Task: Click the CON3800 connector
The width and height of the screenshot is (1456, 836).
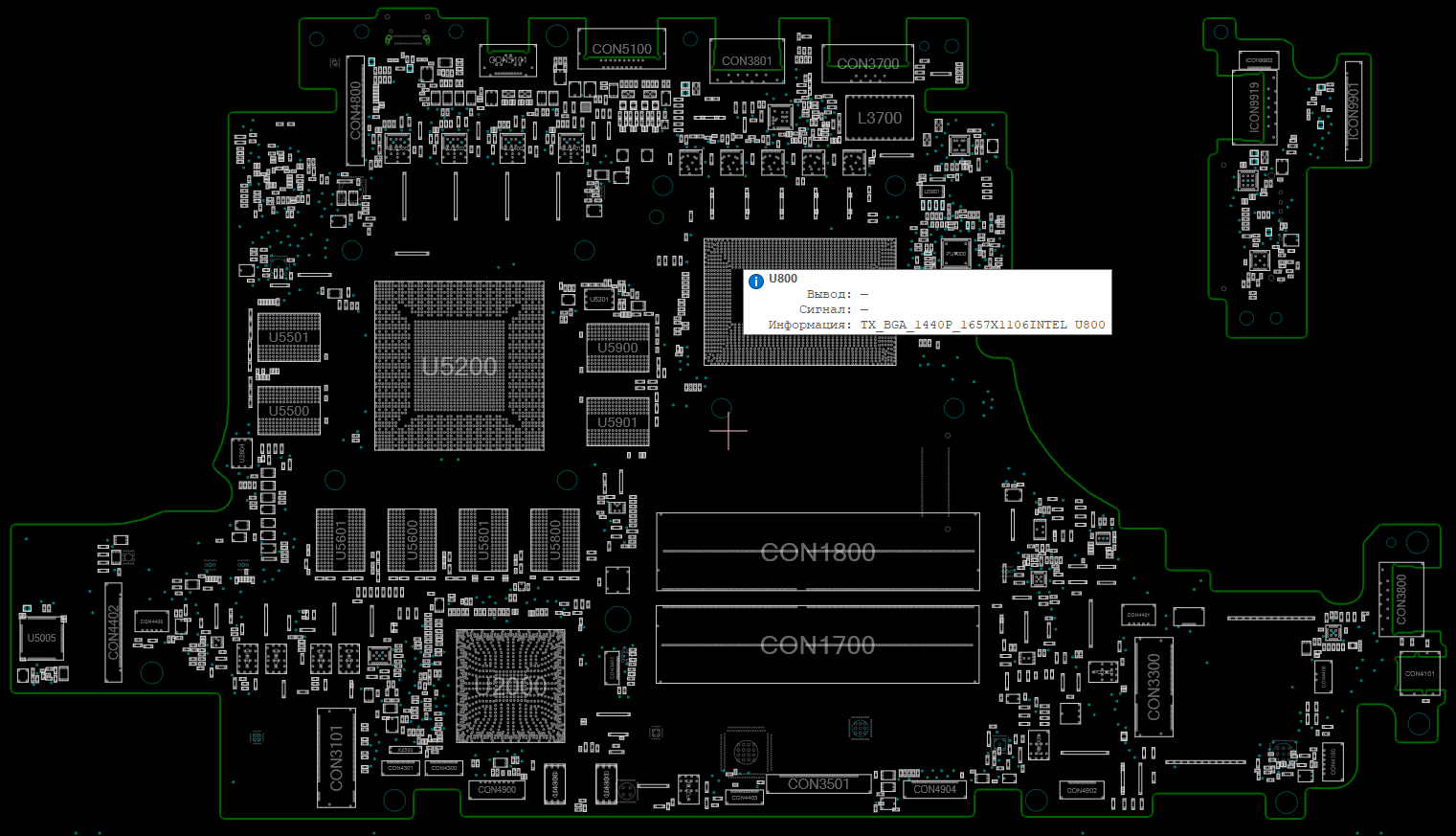Action: pos(1400,599)
